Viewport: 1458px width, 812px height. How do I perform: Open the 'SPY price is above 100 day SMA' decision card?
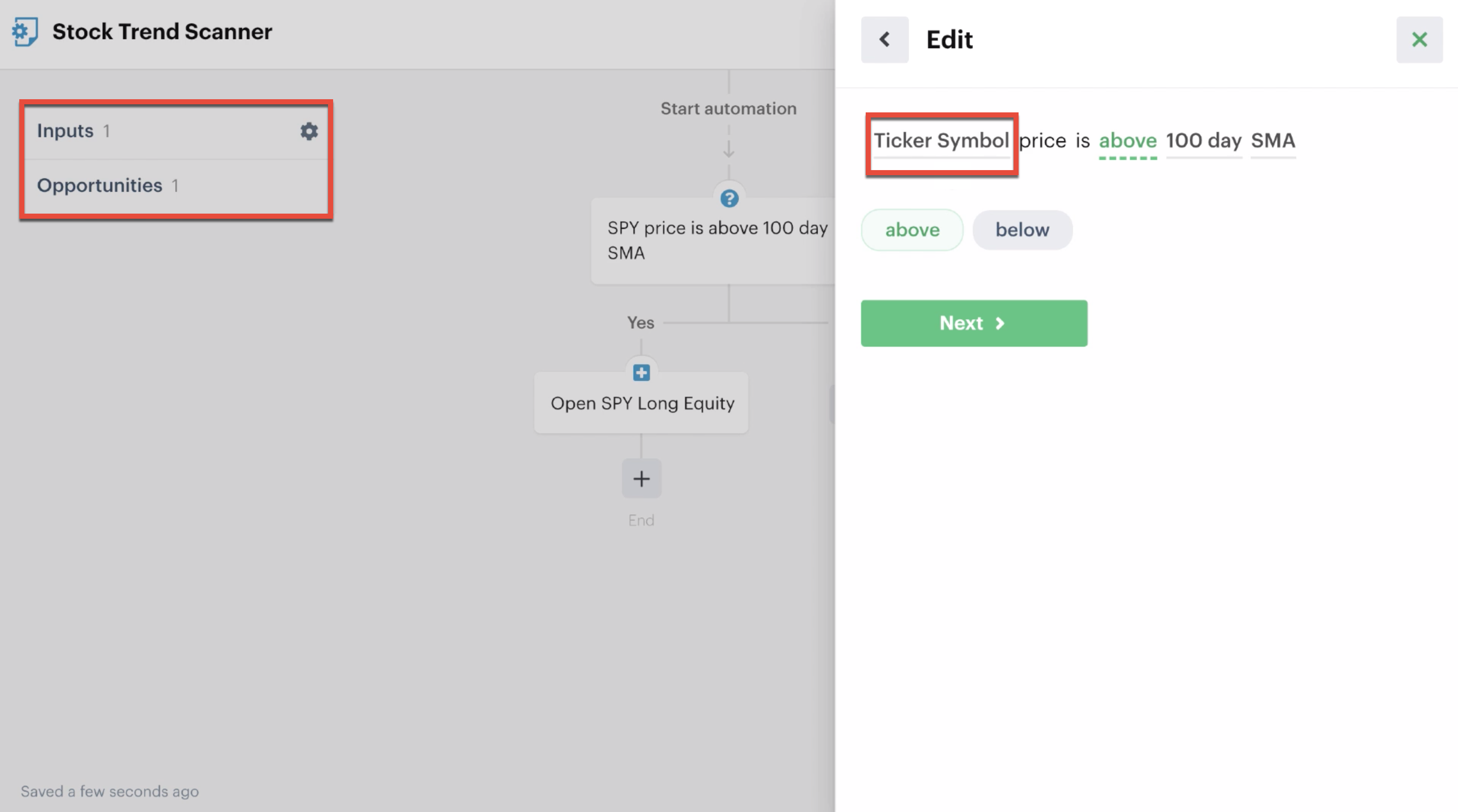[x=713, y=240]
